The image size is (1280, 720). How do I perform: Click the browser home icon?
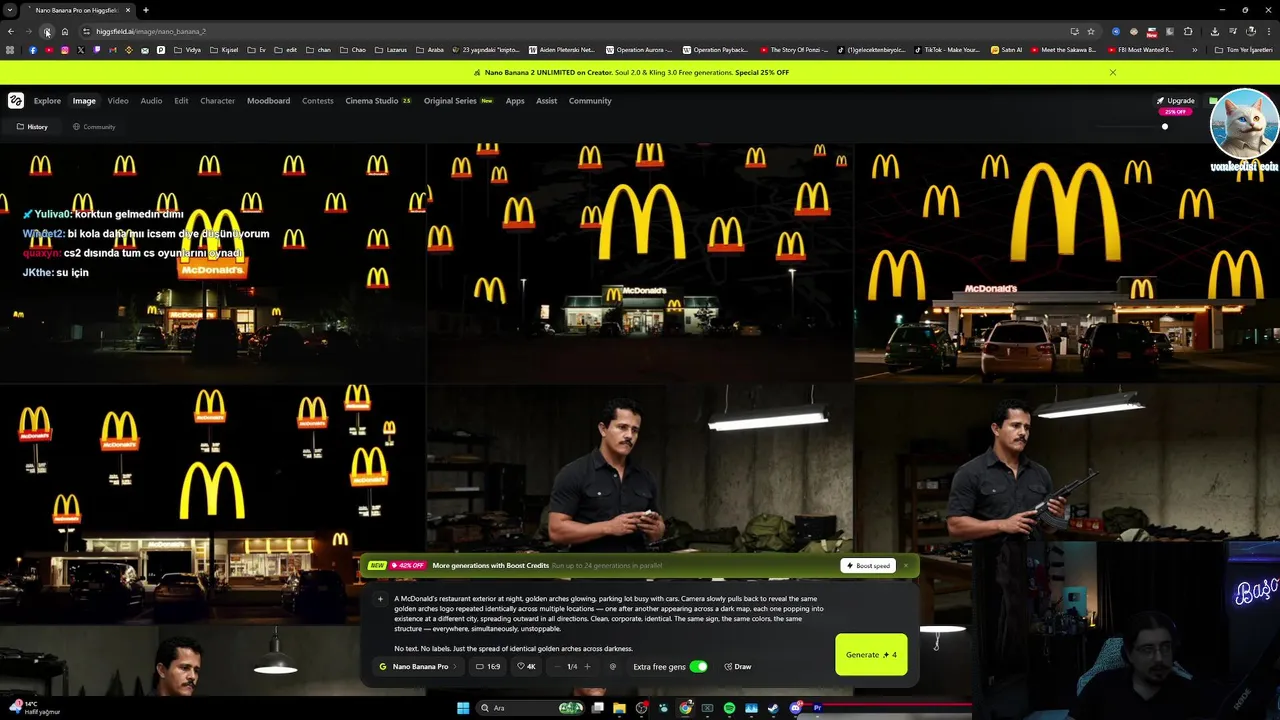click(65, 32)
